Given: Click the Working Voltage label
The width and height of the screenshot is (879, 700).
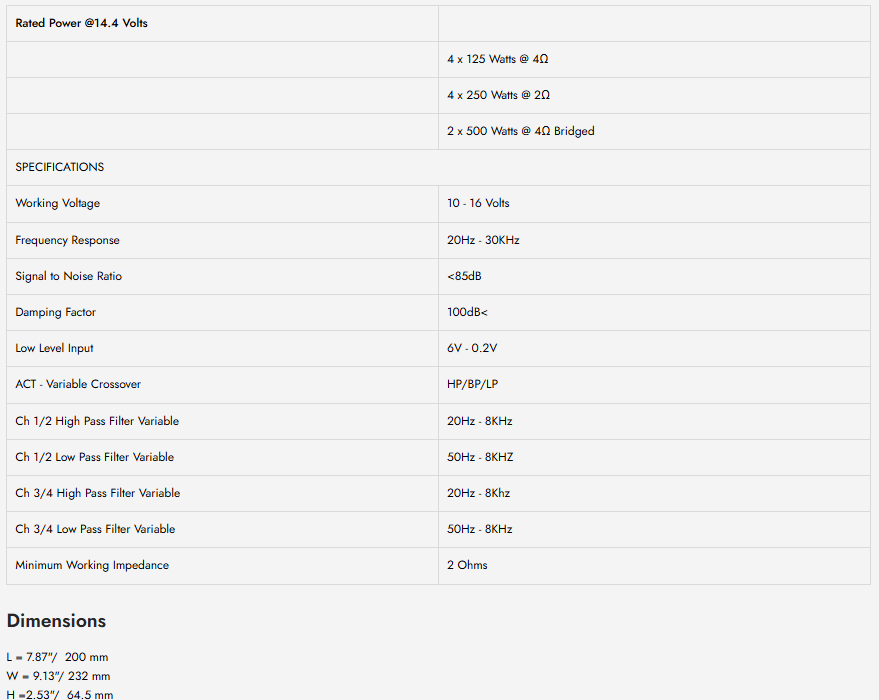Looking at the screenshot, I should 58,203.
